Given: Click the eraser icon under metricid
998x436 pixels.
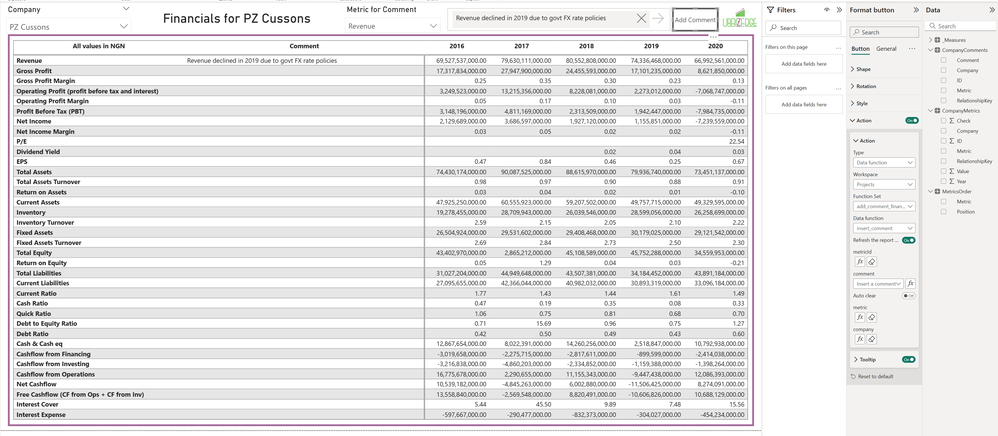Looking at the screenshot, I should (x=871, y=262).
